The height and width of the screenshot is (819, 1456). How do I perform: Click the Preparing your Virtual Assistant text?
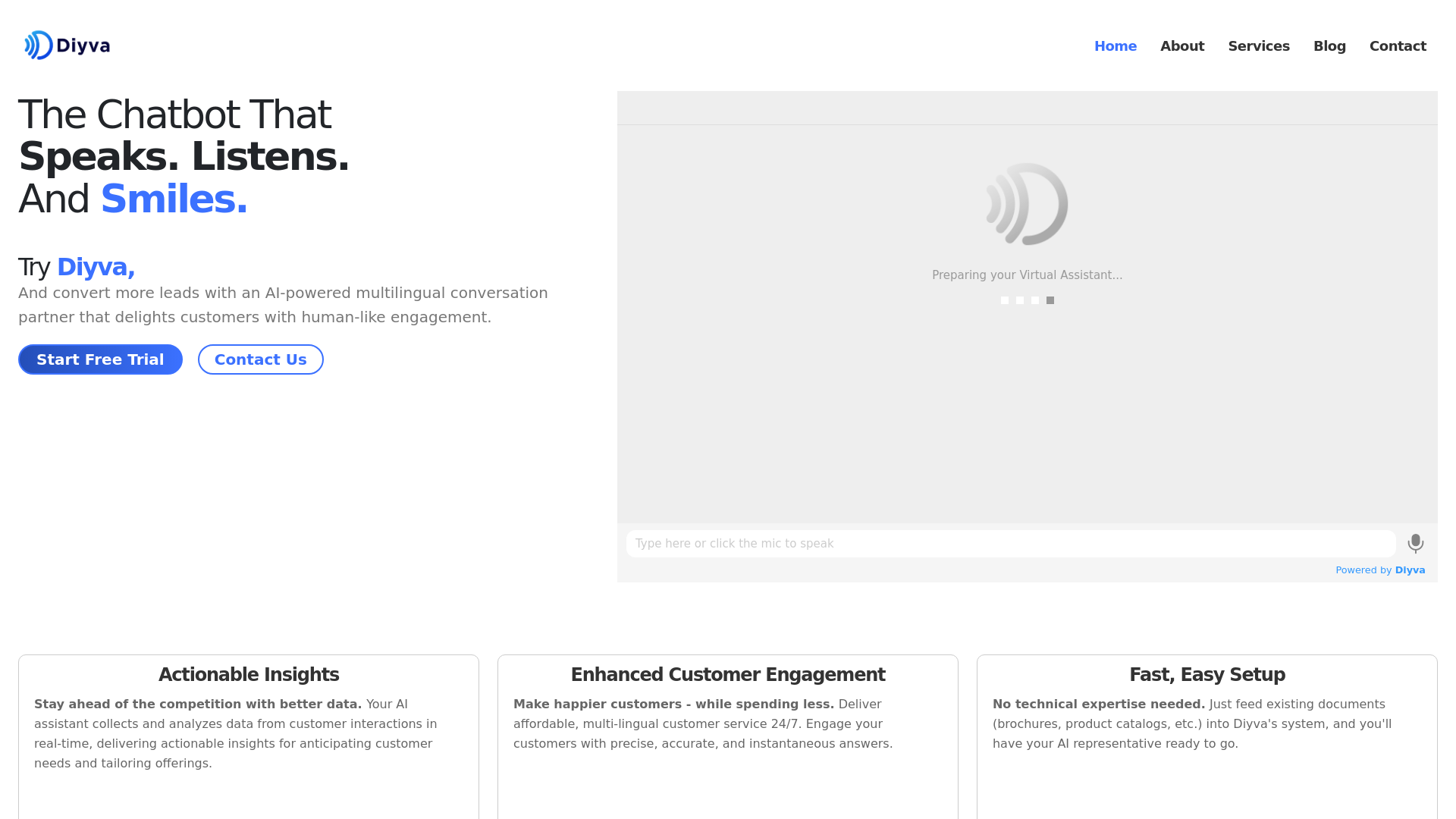click(1027, 275)
